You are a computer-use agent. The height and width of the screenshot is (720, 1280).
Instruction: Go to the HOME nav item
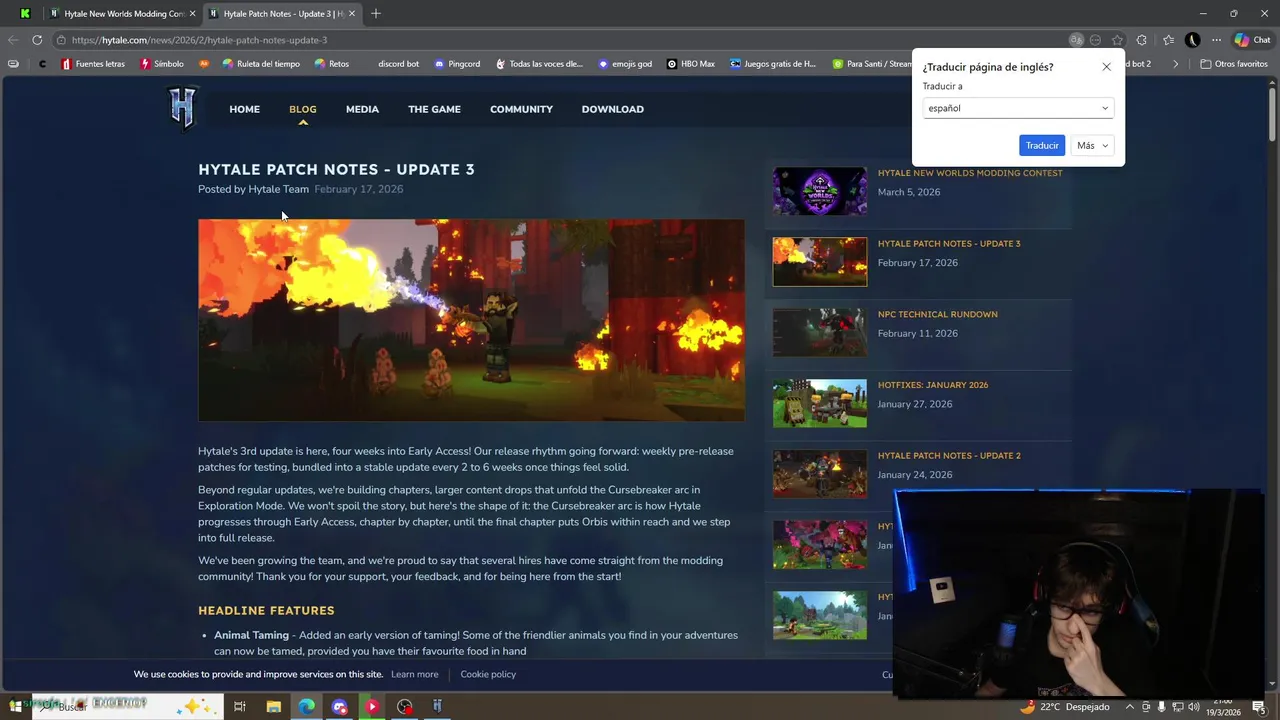coord(244,109)
